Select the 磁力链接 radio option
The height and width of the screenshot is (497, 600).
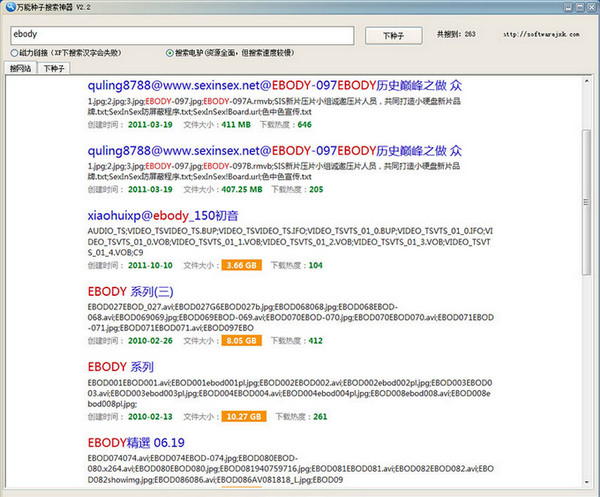point(10,52)
